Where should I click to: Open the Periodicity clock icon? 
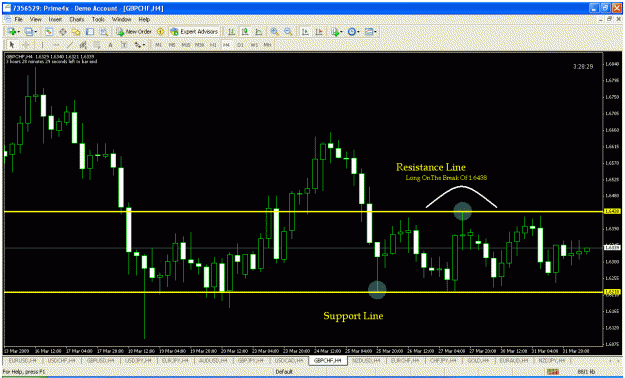pyautogui.click(x=351, y=32)
